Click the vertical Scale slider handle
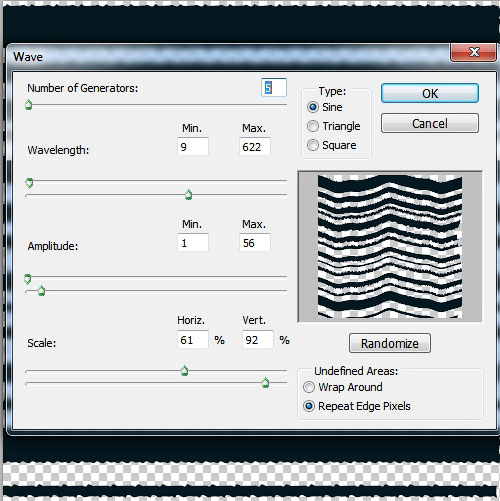This screenshot has height=501, width=500. pos(265,383)
